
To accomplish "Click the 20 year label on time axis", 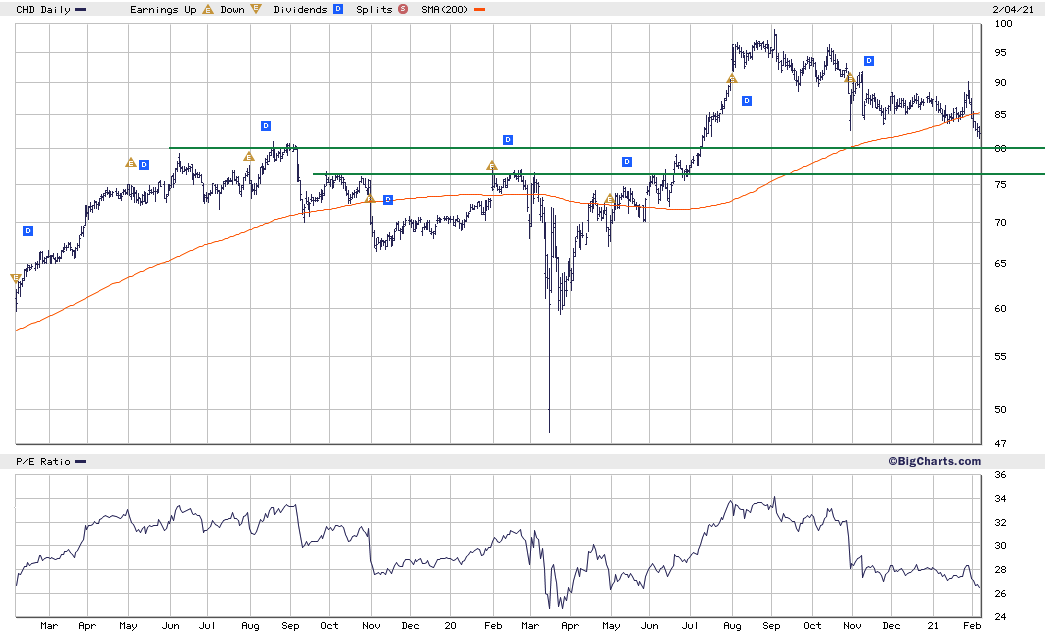I will coord(451,626).
